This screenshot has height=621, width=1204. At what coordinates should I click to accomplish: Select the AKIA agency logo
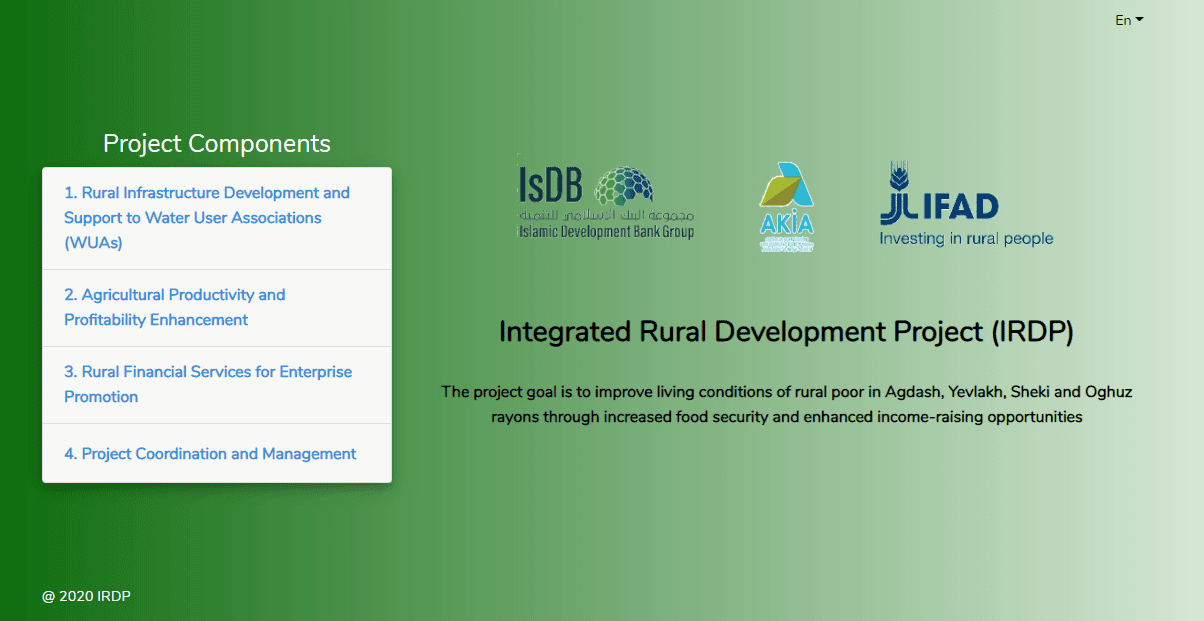[x=786, y=205]
